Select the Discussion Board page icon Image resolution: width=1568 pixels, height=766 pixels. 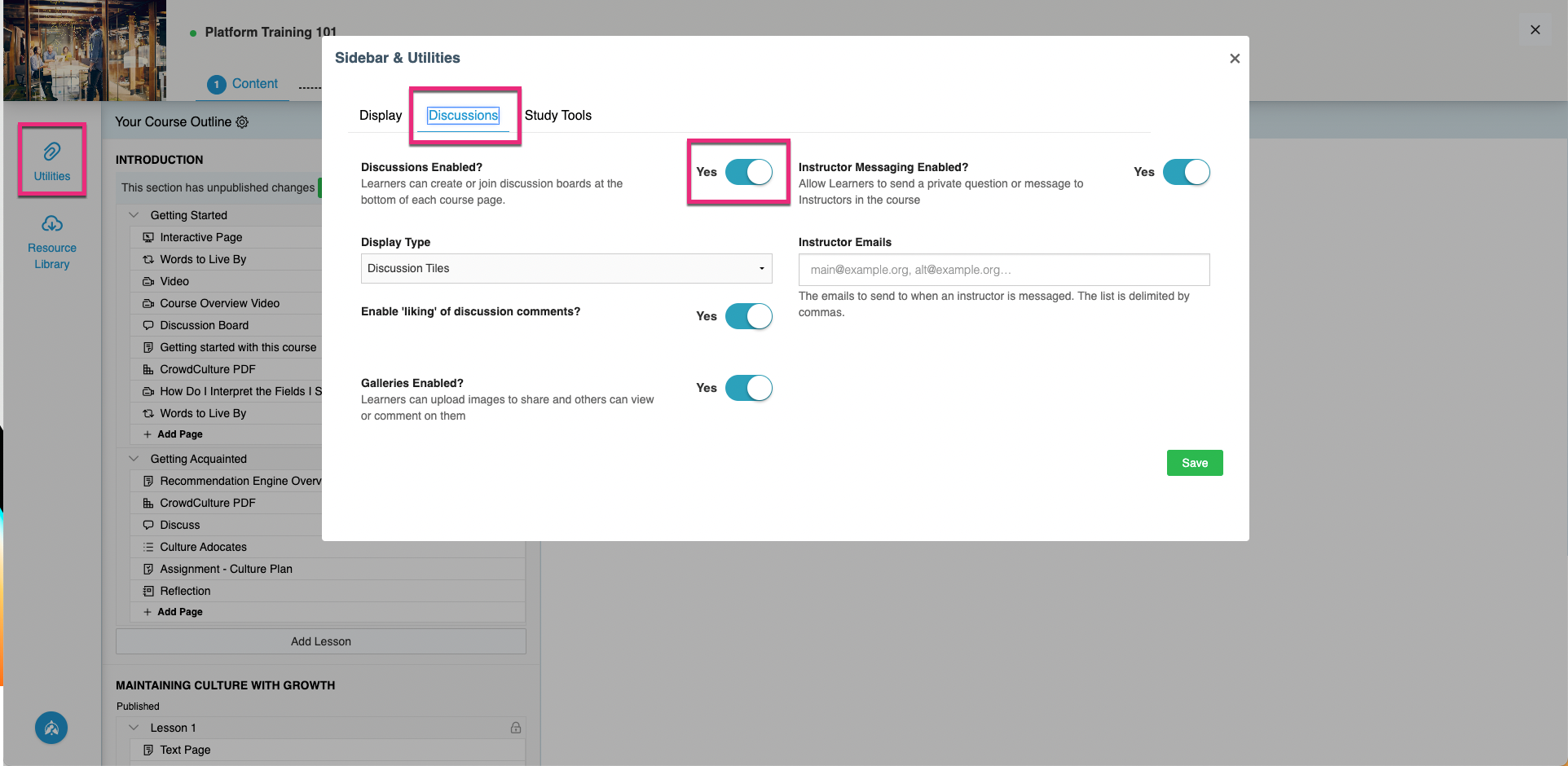click(148, 324)
